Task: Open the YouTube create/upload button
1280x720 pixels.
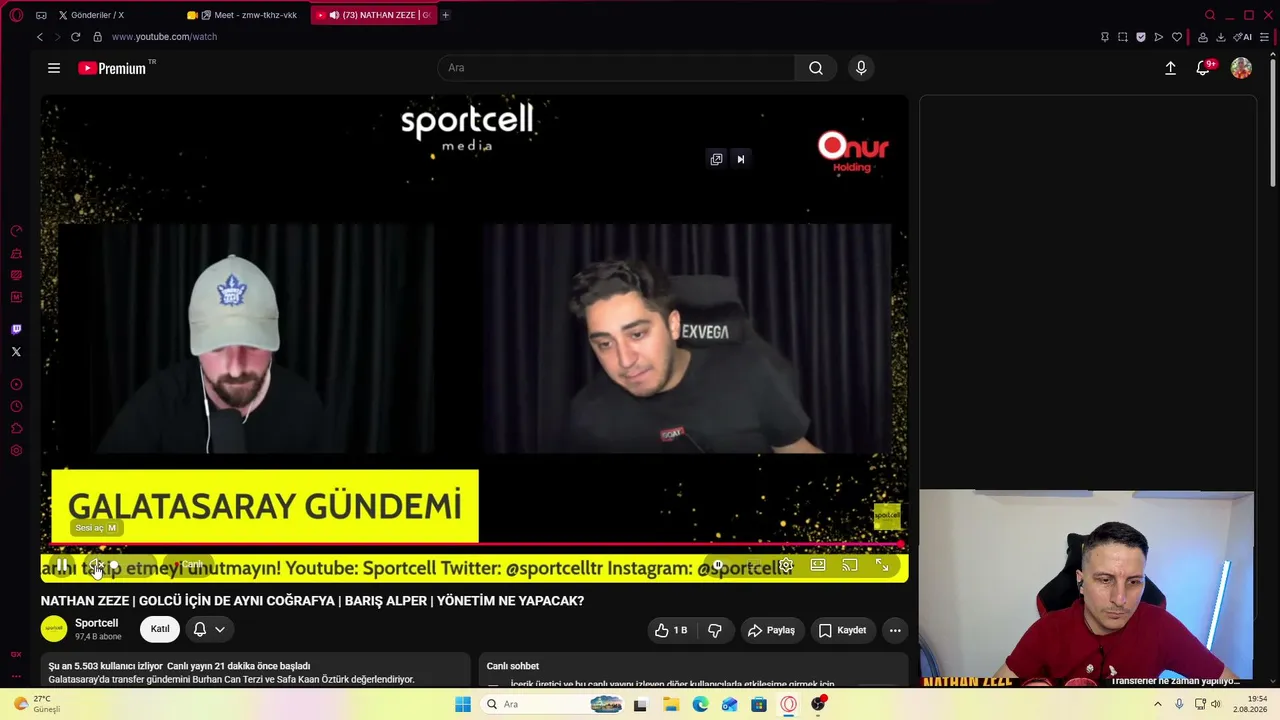Action: coord(1170,68)
